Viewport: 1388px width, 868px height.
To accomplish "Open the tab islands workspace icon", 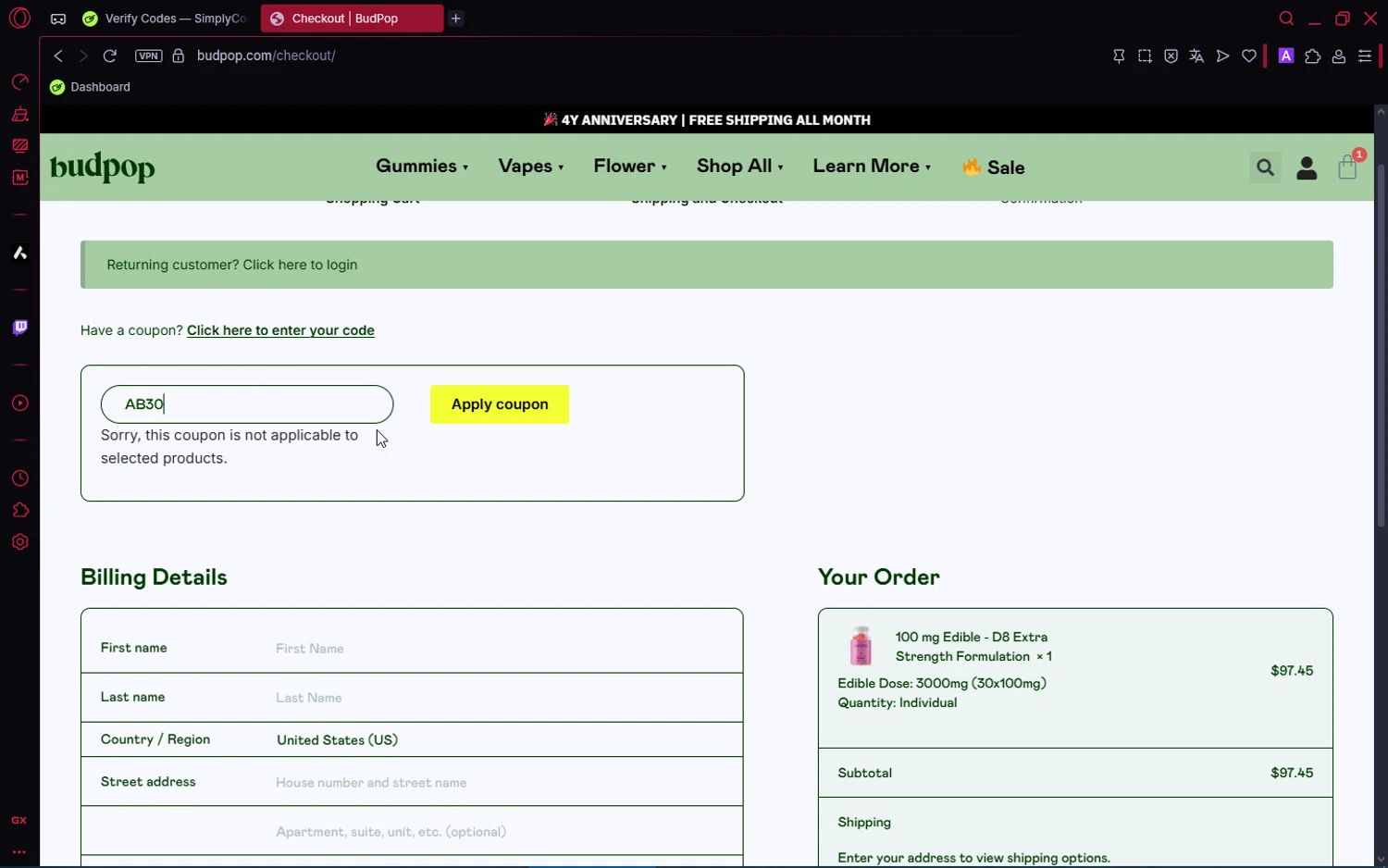I will 58,19.
